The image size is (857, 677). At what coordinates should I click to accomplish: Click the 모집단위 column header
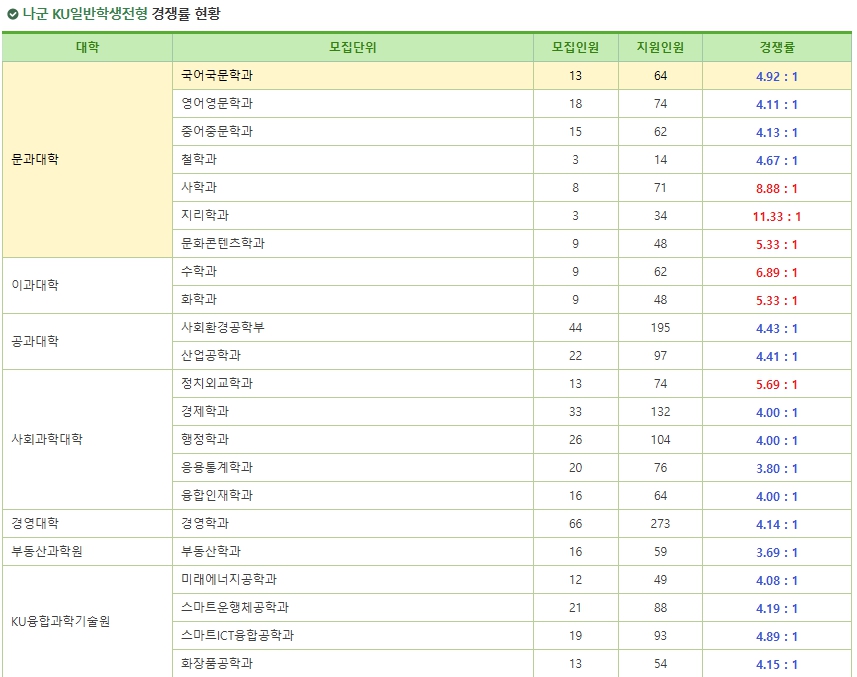[353, 48]
